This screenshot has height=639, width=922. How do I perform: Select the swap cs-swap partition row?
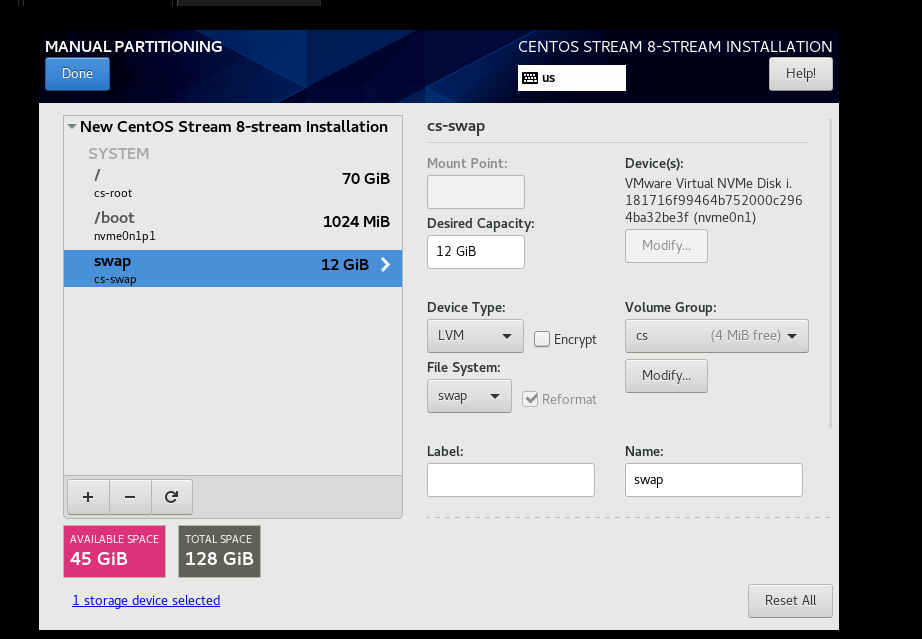click(x=233, y=269)
